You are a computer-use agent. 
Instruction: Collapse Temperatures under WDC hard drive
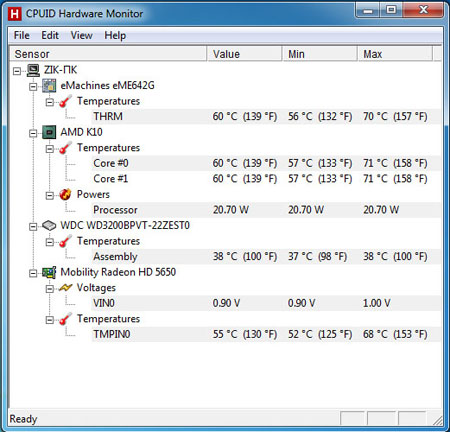tap(49, 242)
